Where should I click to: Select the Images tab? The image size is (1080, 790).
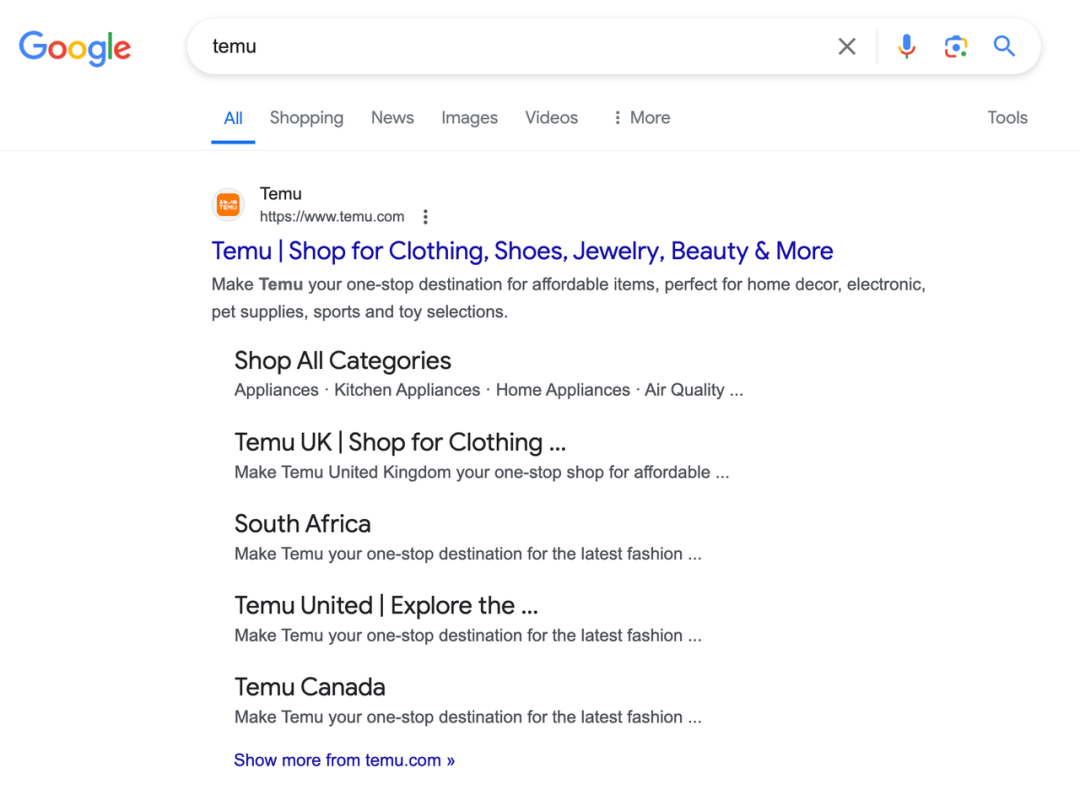(469, 118)
